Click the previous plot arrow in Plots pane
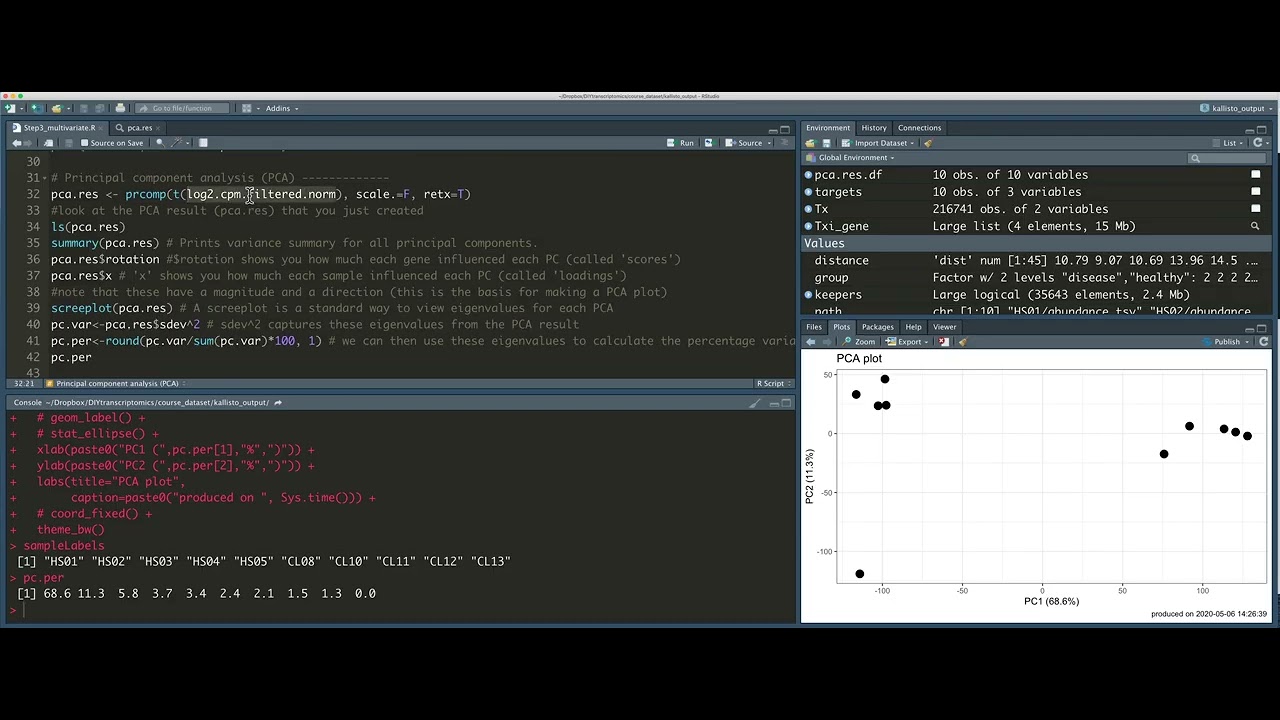Viewport: 1280px width, 720px height. [x=810, y=342]
